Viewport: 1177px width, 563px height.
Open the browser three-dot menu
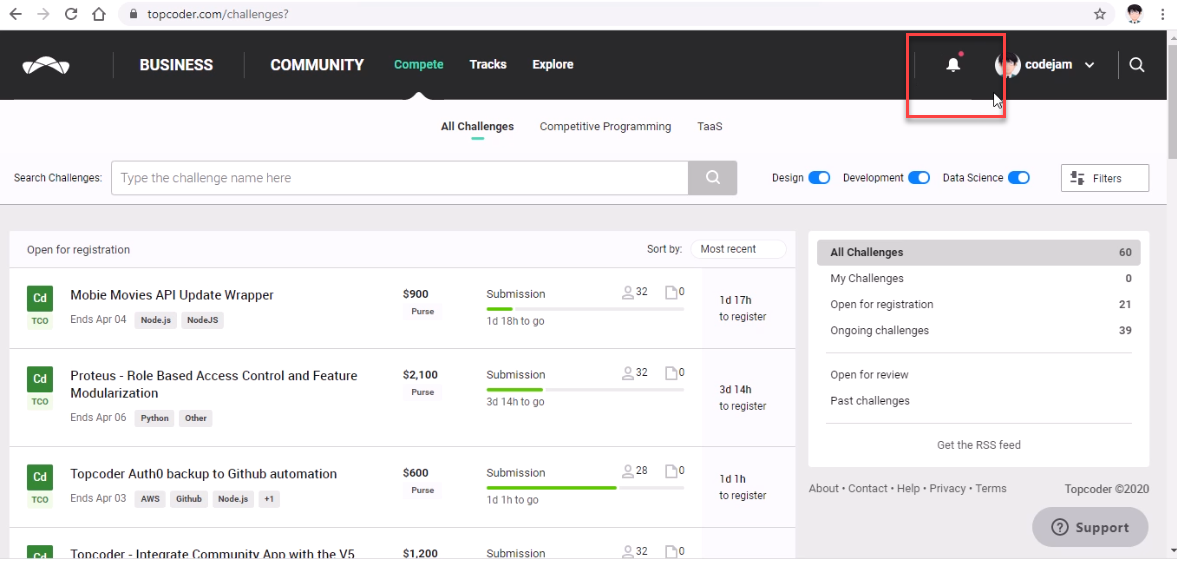[1163, 14]
